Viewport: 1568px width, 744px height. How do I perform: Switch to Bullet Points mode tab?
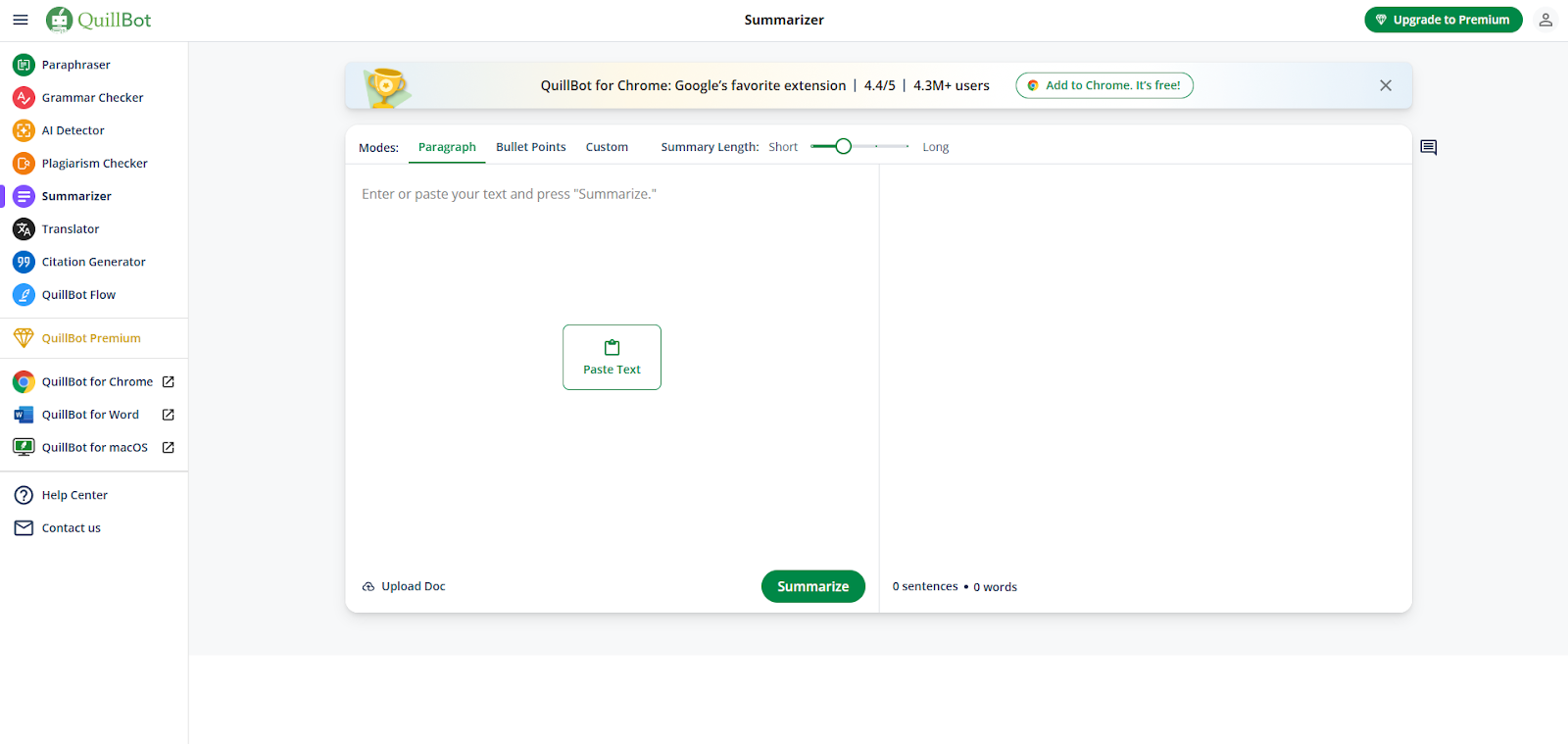coord(531,147)
